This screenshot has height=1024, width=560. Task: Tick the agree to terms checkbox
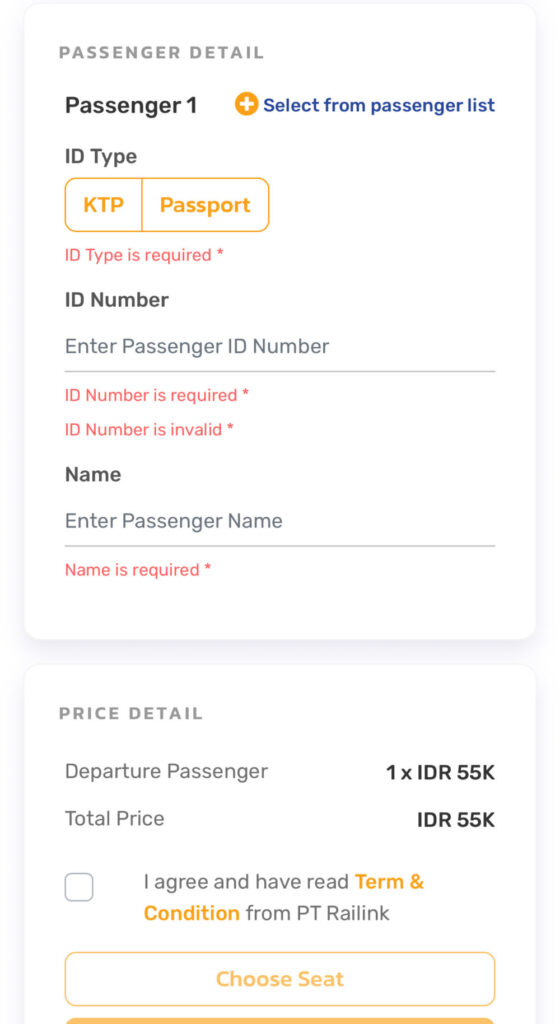tap(79, 888)
